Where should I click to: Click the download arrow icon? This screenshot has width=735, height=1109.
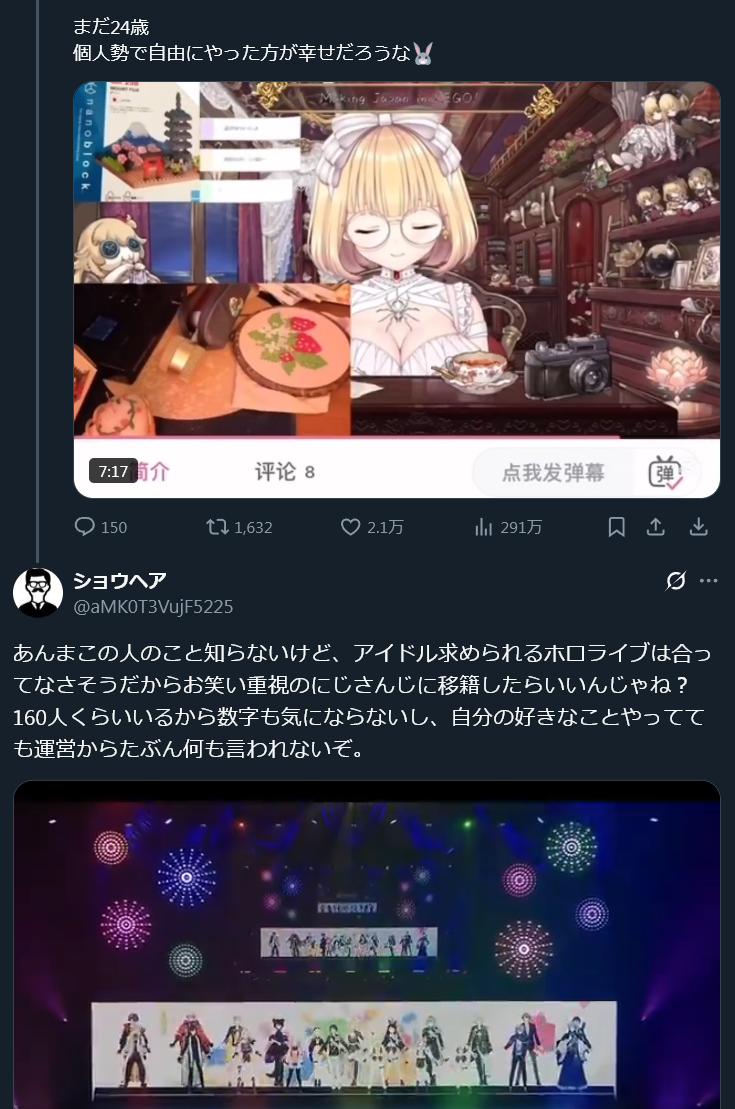point(698,526)
